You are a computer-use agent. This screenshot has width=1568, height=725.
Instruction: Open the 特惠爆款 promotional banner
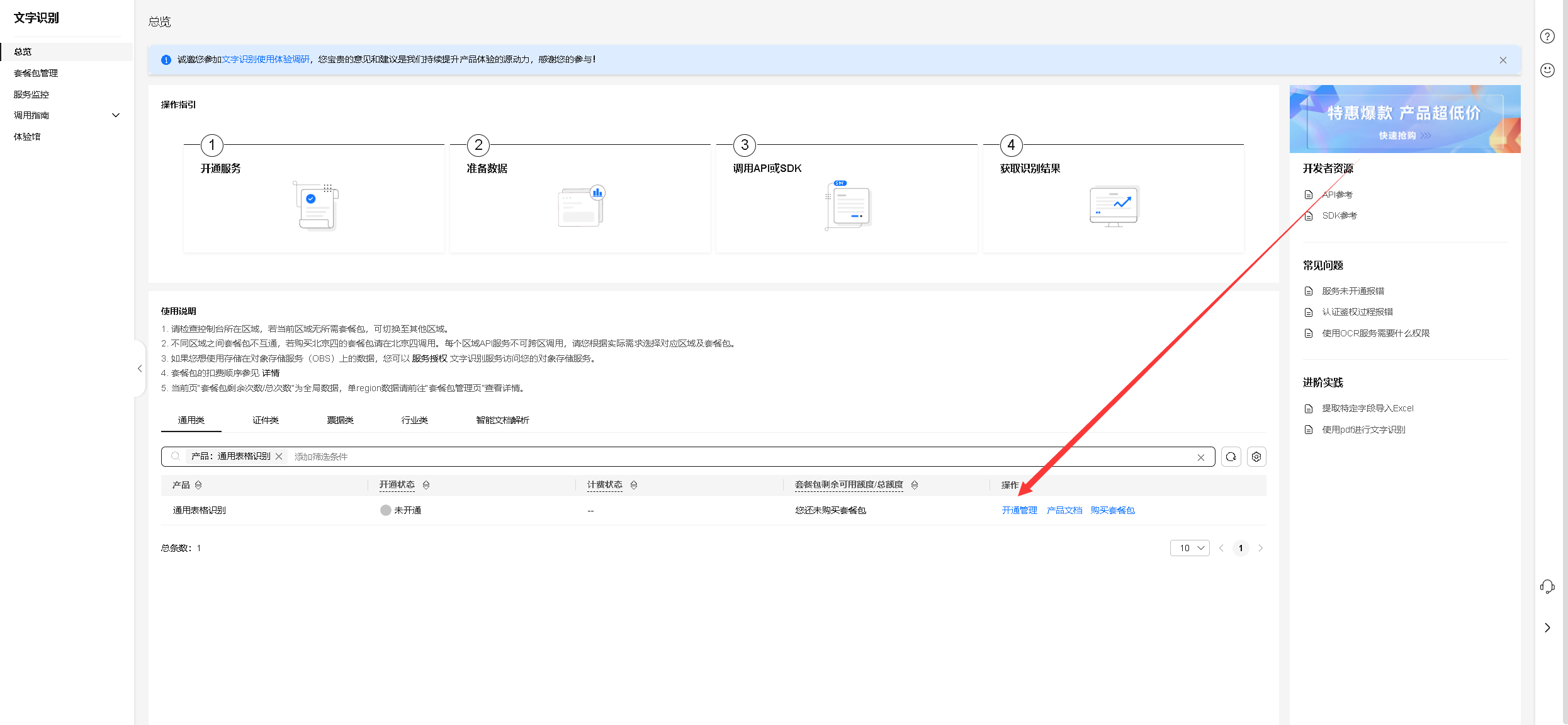pyautogui.click(x=1404, y=119)
